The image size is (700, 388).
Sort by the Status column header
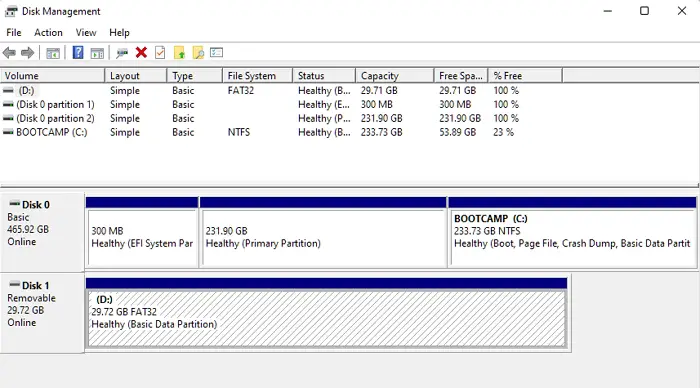point(324,76)
